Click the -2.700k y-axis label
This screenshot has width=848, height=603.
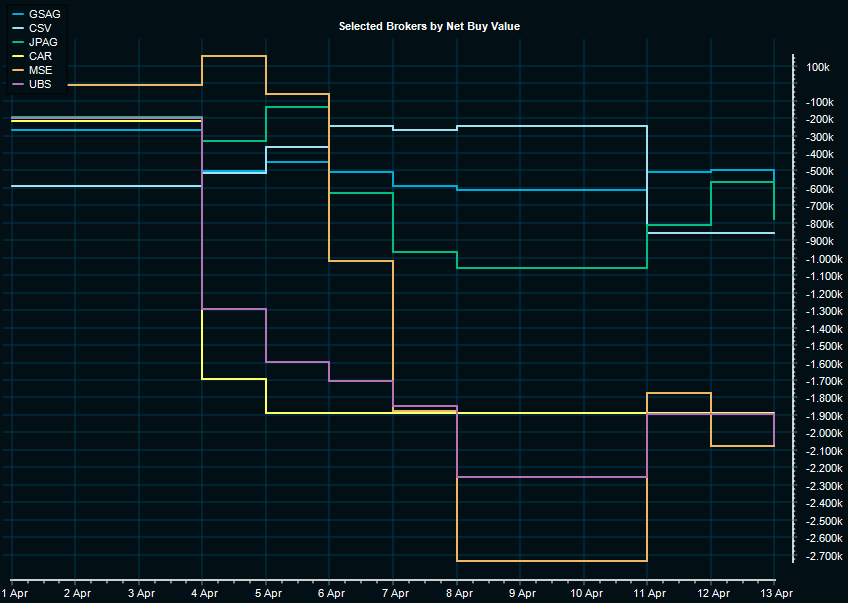tap(820, 556)
